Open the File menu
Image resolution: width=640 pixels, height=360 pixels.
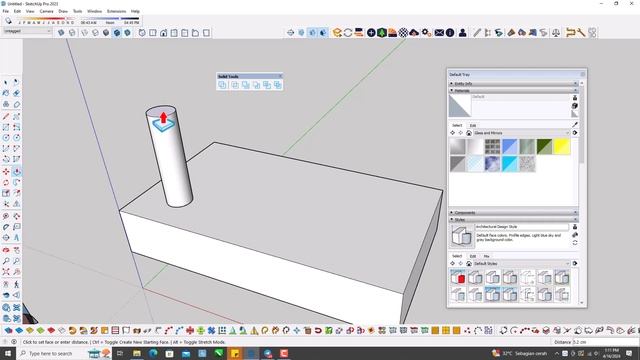coord(6,11)
